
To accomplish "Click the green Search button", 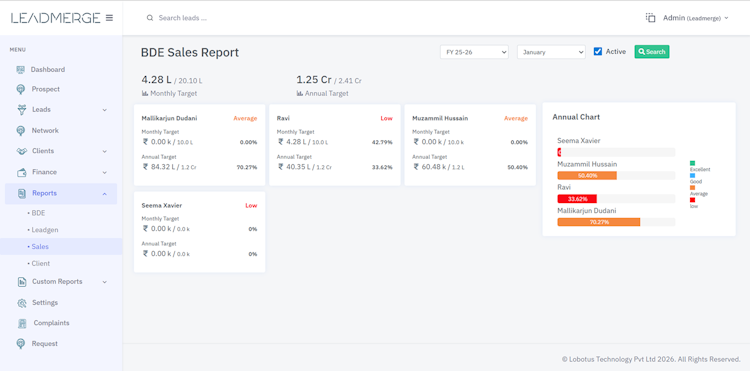I will [651, 52].
